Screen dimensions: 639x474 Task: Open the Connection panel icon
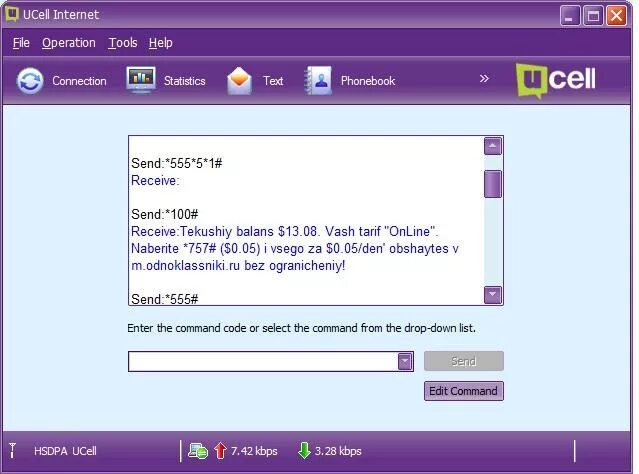point(30,81)
